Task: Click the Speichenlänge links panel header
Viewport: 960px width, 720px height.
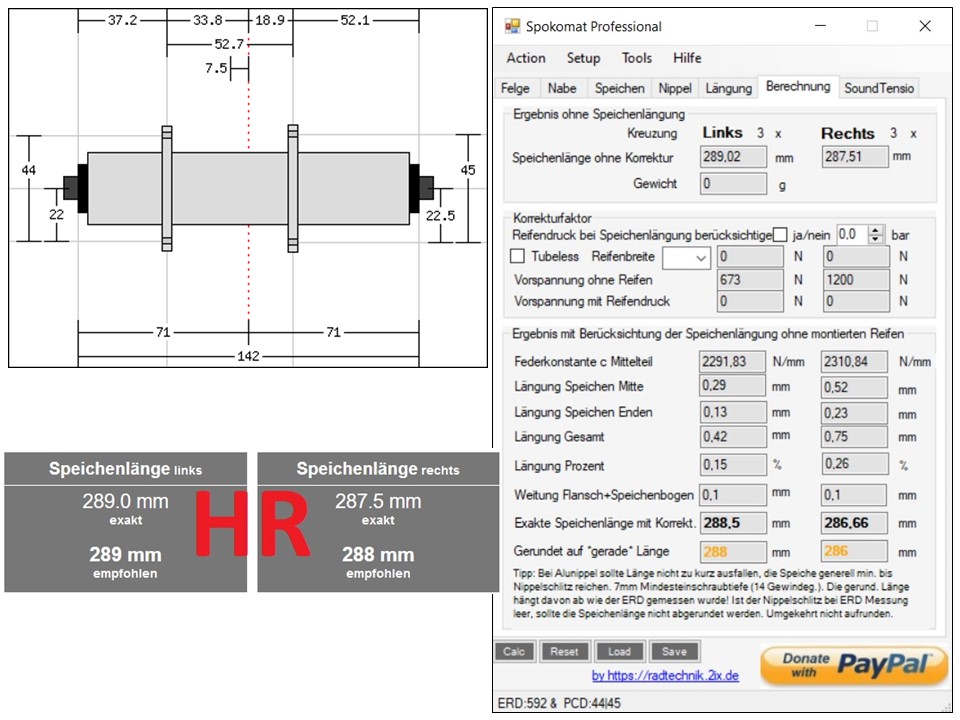Action: (x=126, y=469)
